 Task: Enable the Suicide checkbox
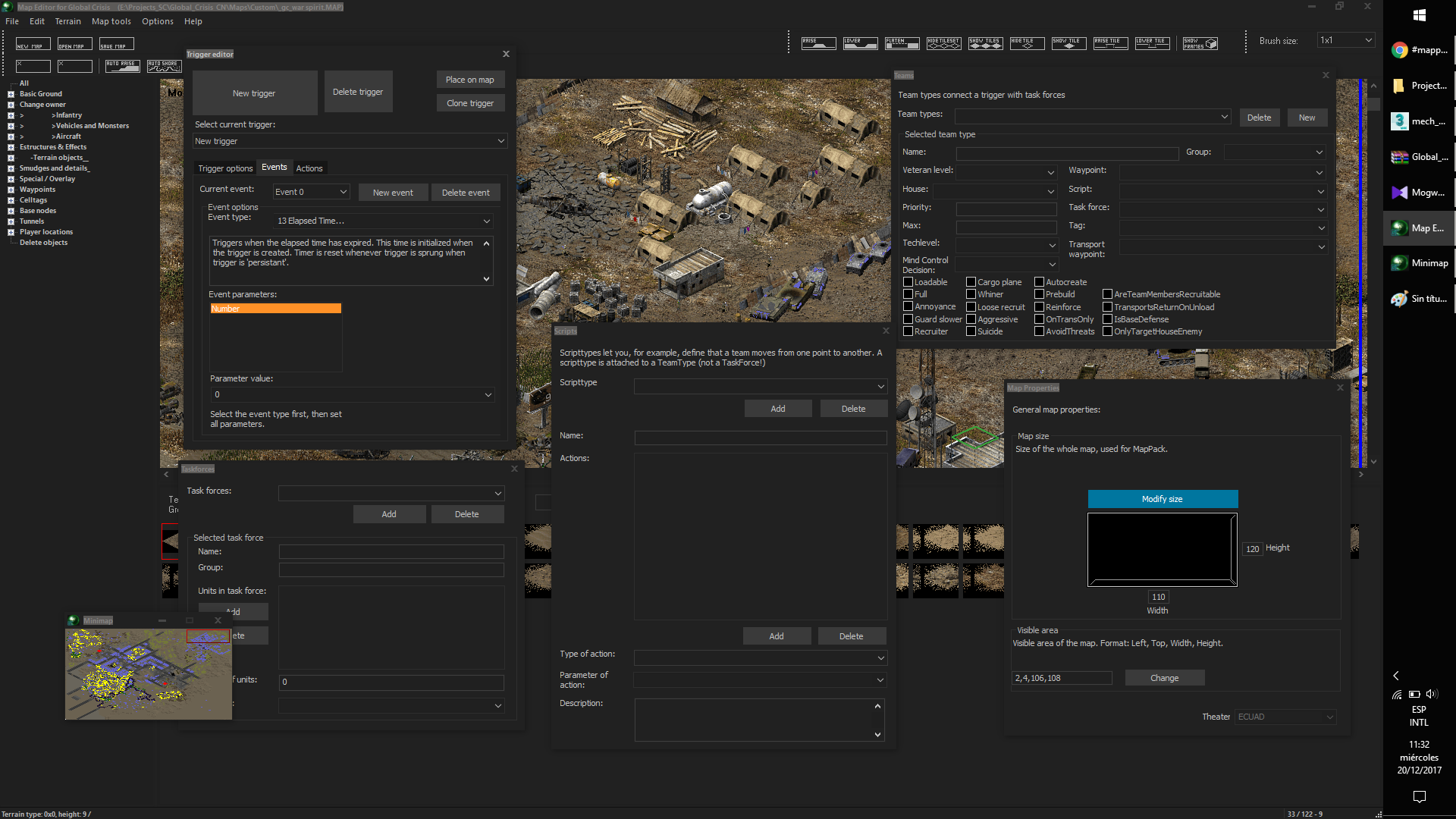click(971, 331)
